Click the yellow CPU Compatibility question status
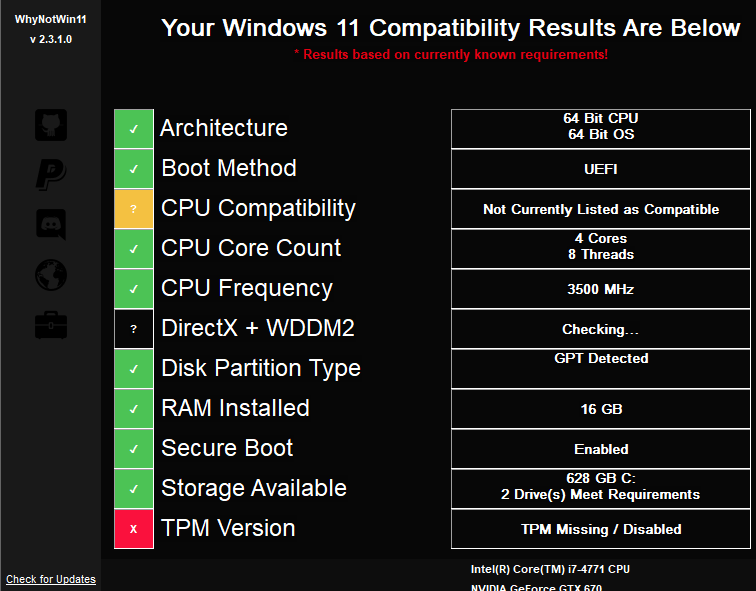This screenshot has height=591, width=756. [134, 209]
